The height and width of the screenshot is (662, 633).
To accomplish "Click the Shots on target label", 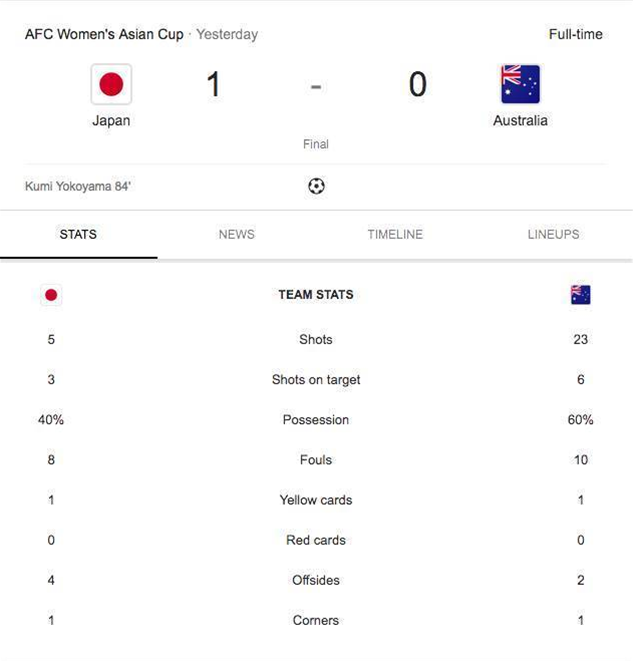I will [x=316, y=380].
